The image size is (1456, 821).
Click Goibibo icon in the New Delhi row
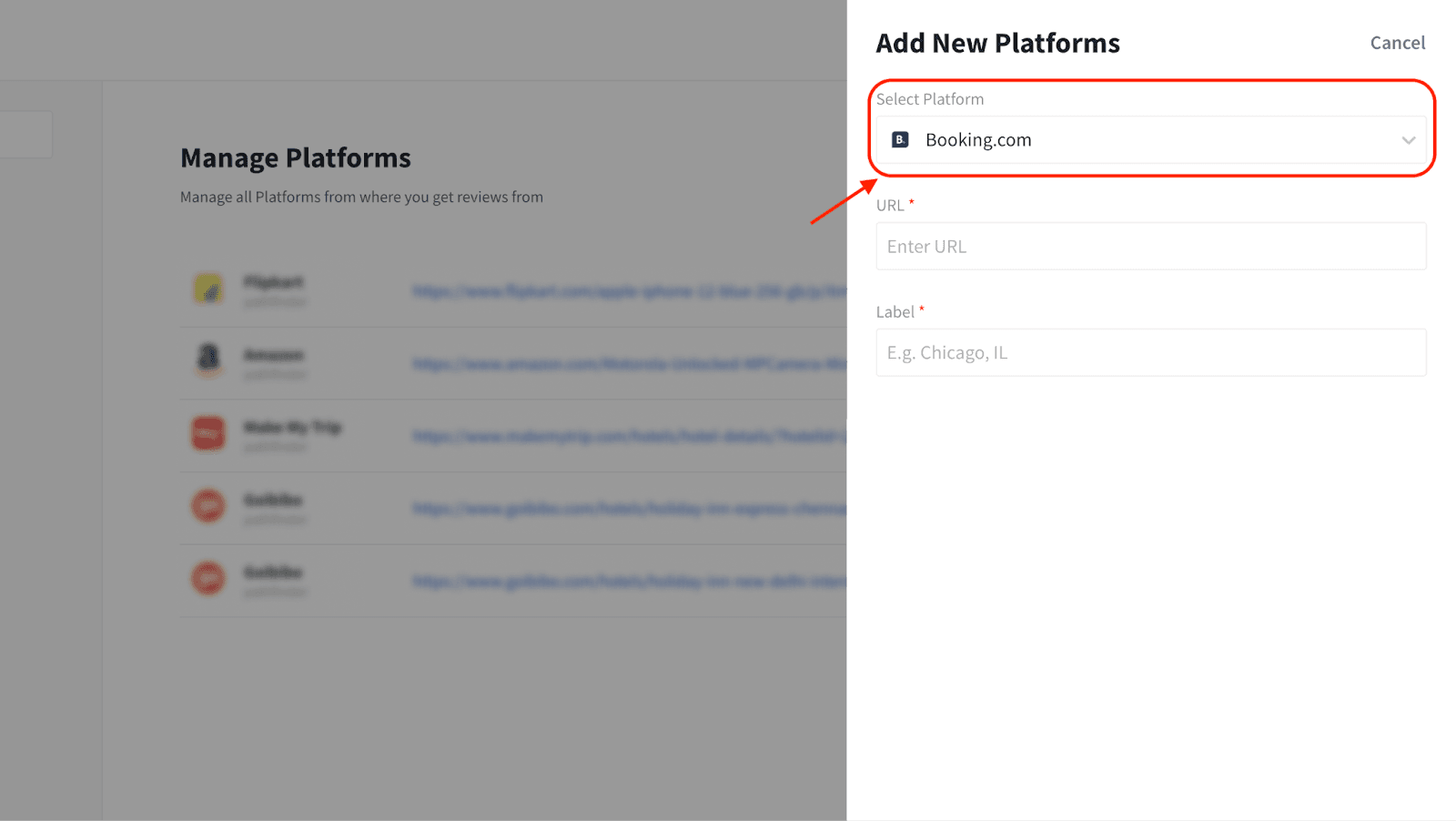(x=208, y=578)
